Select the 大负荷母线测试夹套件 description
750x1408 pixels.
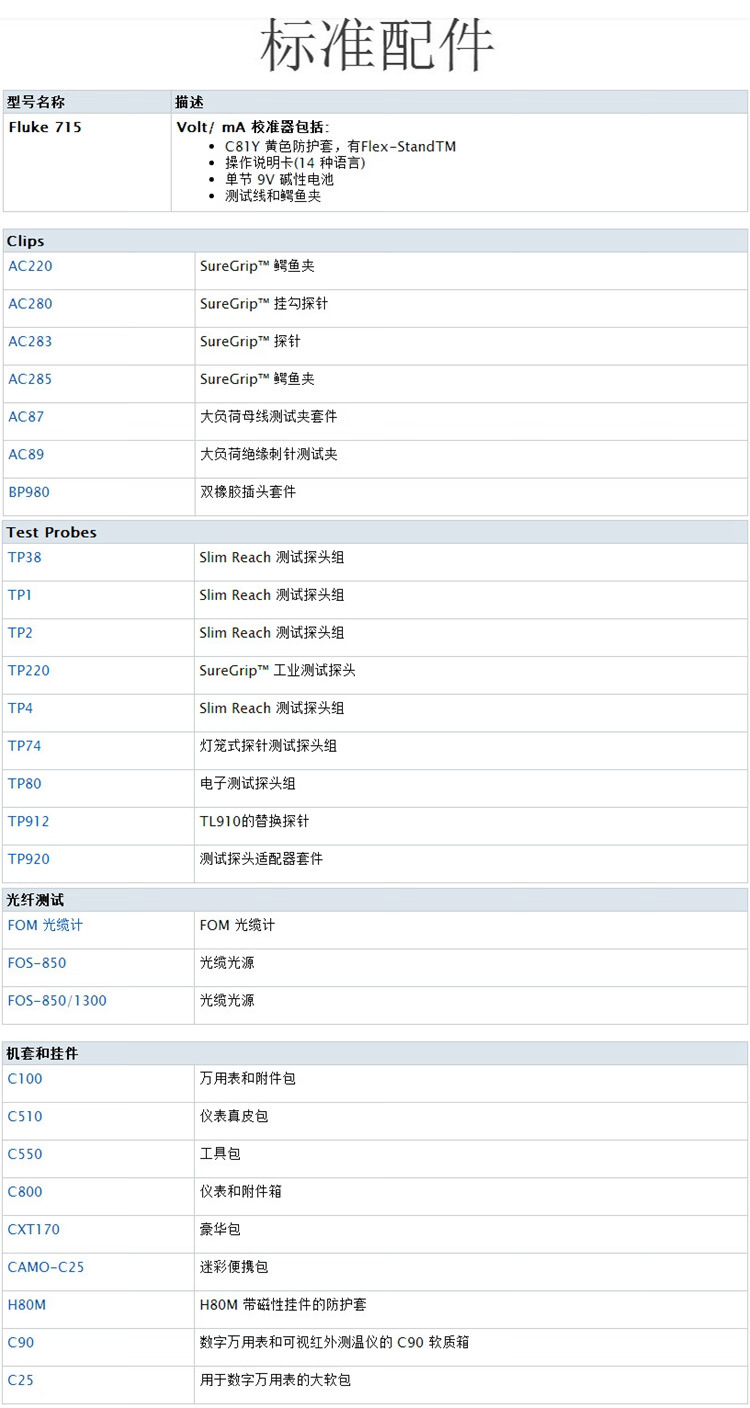click(x=268, y=417)
